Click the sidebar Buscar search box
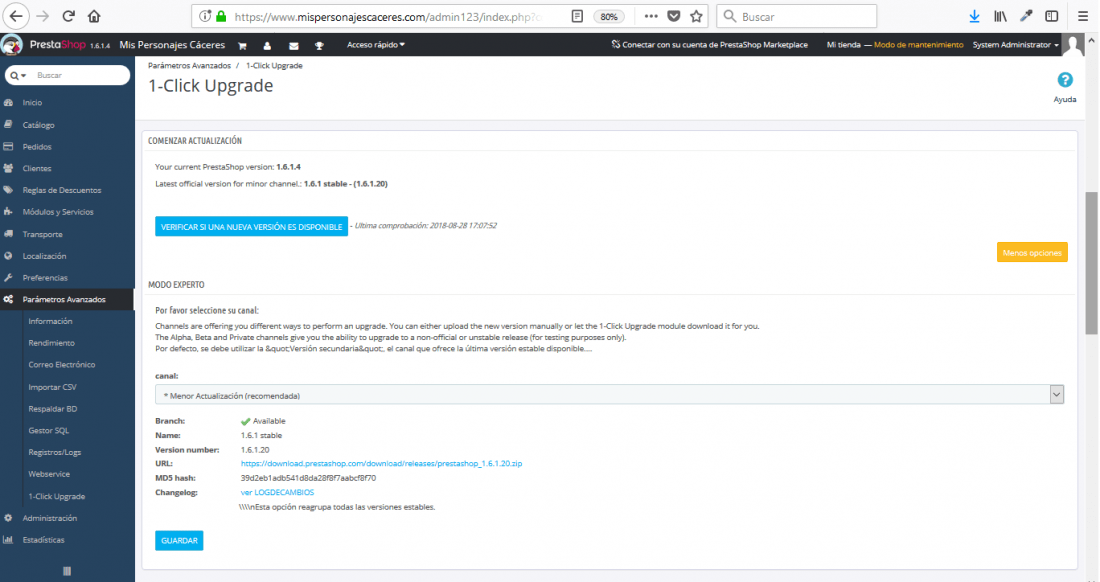1100x582 pixels. click(x=79, y=75)
